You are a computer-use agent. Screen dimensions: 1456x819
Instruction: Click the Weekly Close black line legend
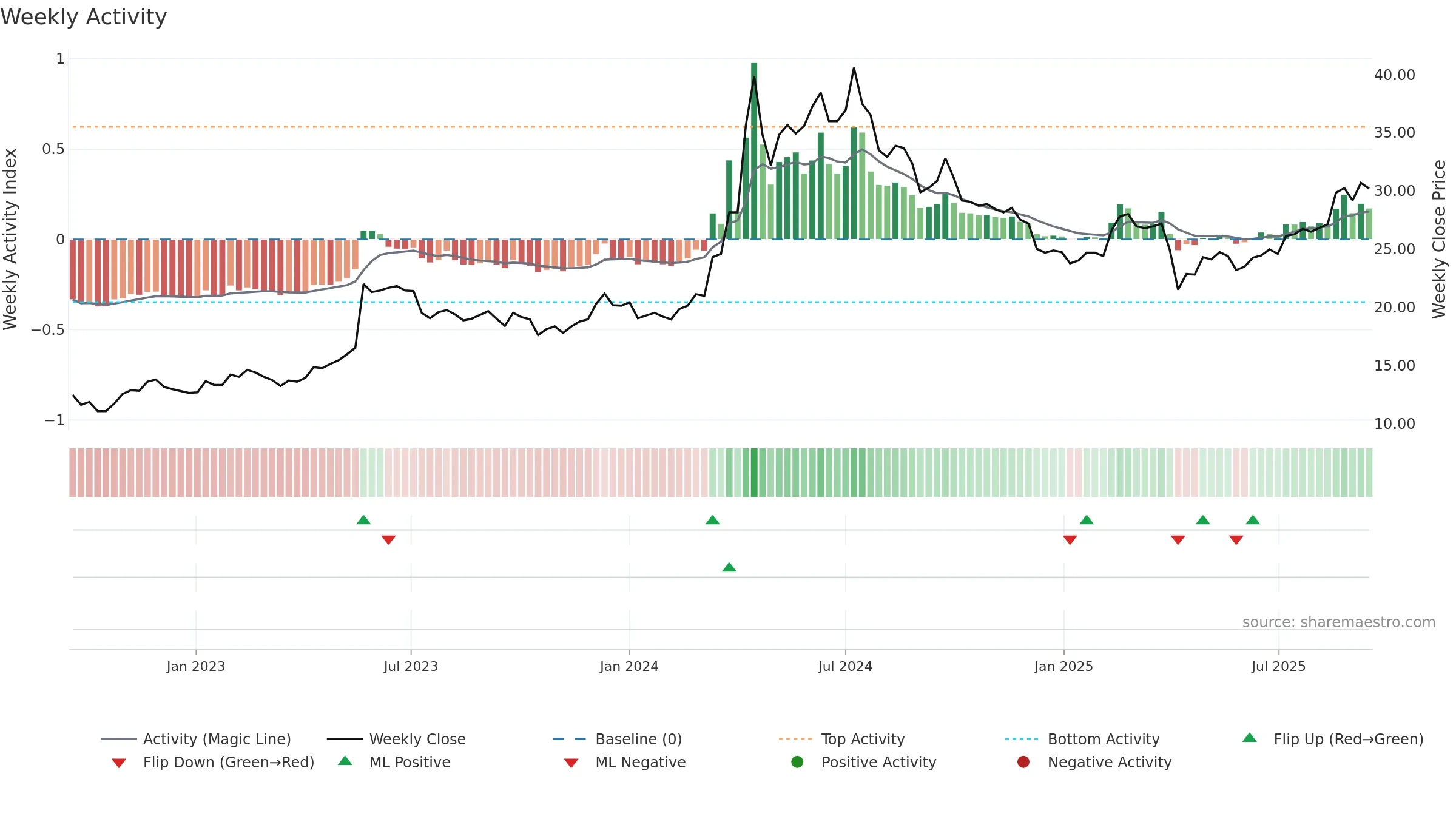point(345,739)
